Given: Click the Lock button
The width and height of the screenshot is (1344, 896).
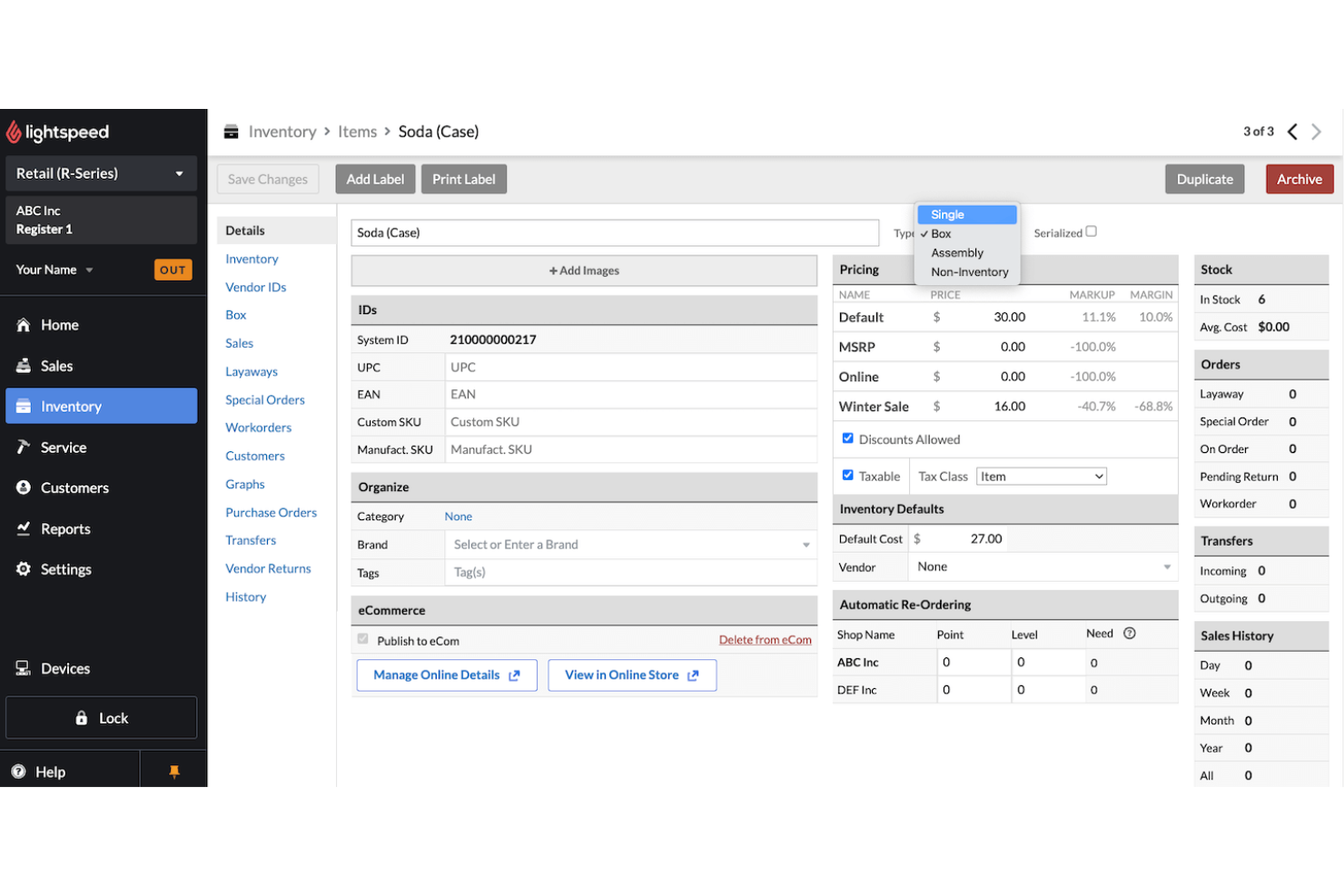Looking at the screenshot, I should (x=101, y=718).
